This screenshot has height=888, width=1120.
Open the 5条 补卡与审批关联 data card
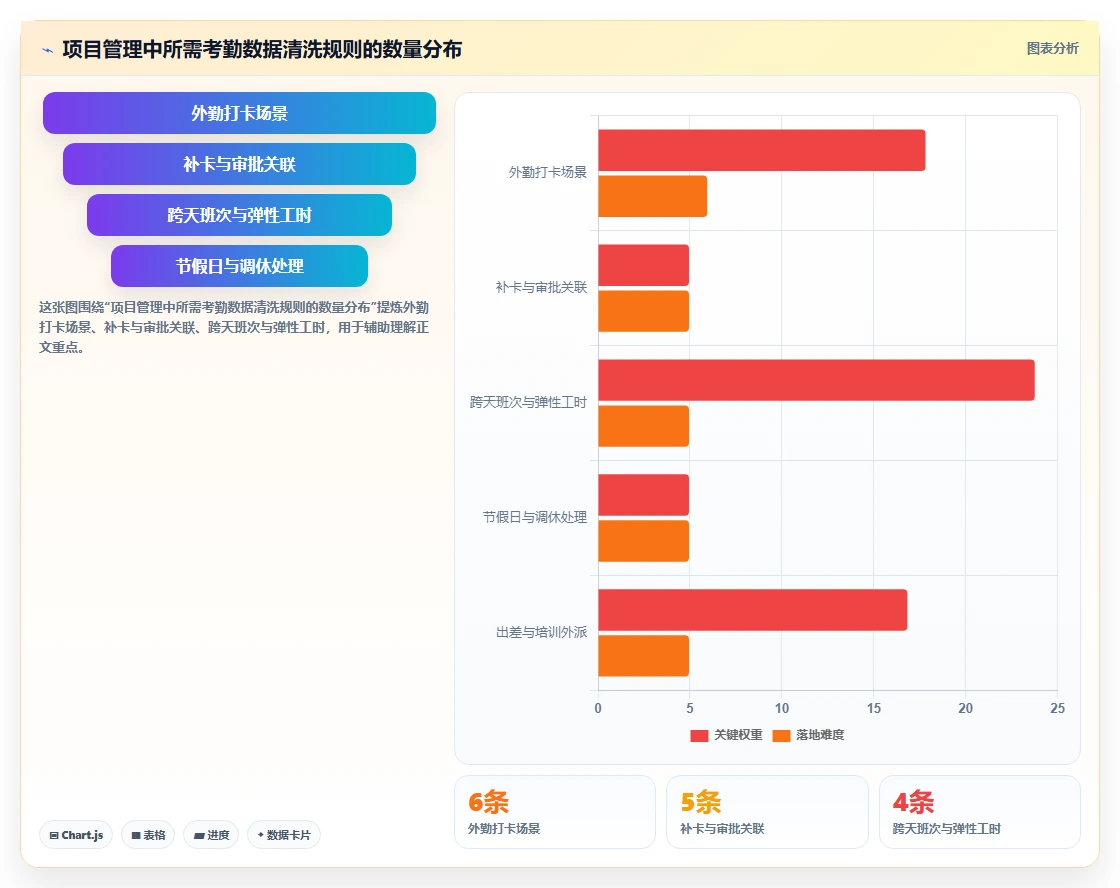point(767,812)
